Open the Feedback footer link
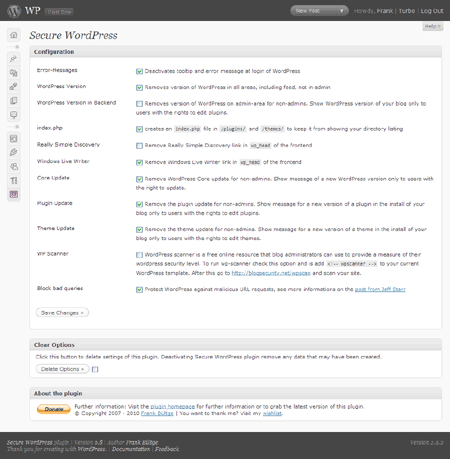This screenshot has height=459, width=450. coord(167,449)
